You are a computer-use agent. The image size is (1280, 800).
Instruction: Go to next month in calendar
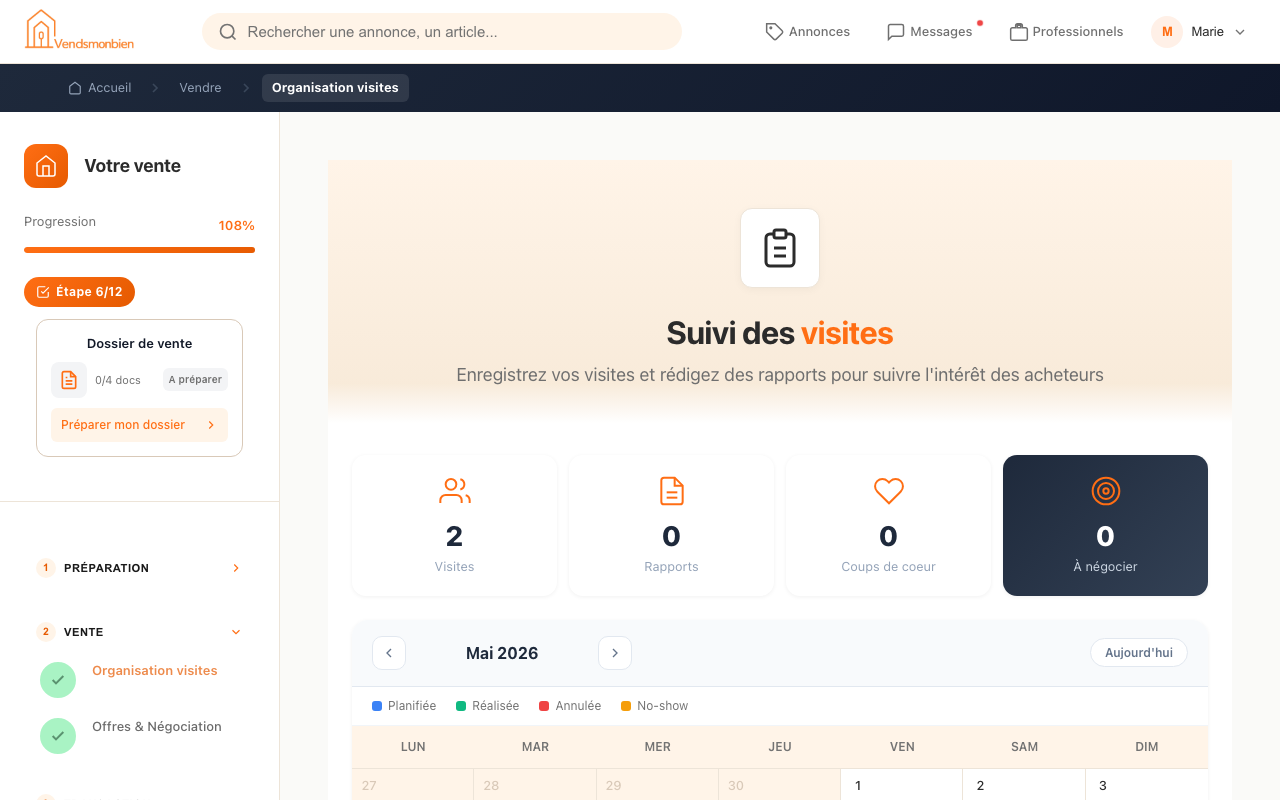(x=615, y=653)
